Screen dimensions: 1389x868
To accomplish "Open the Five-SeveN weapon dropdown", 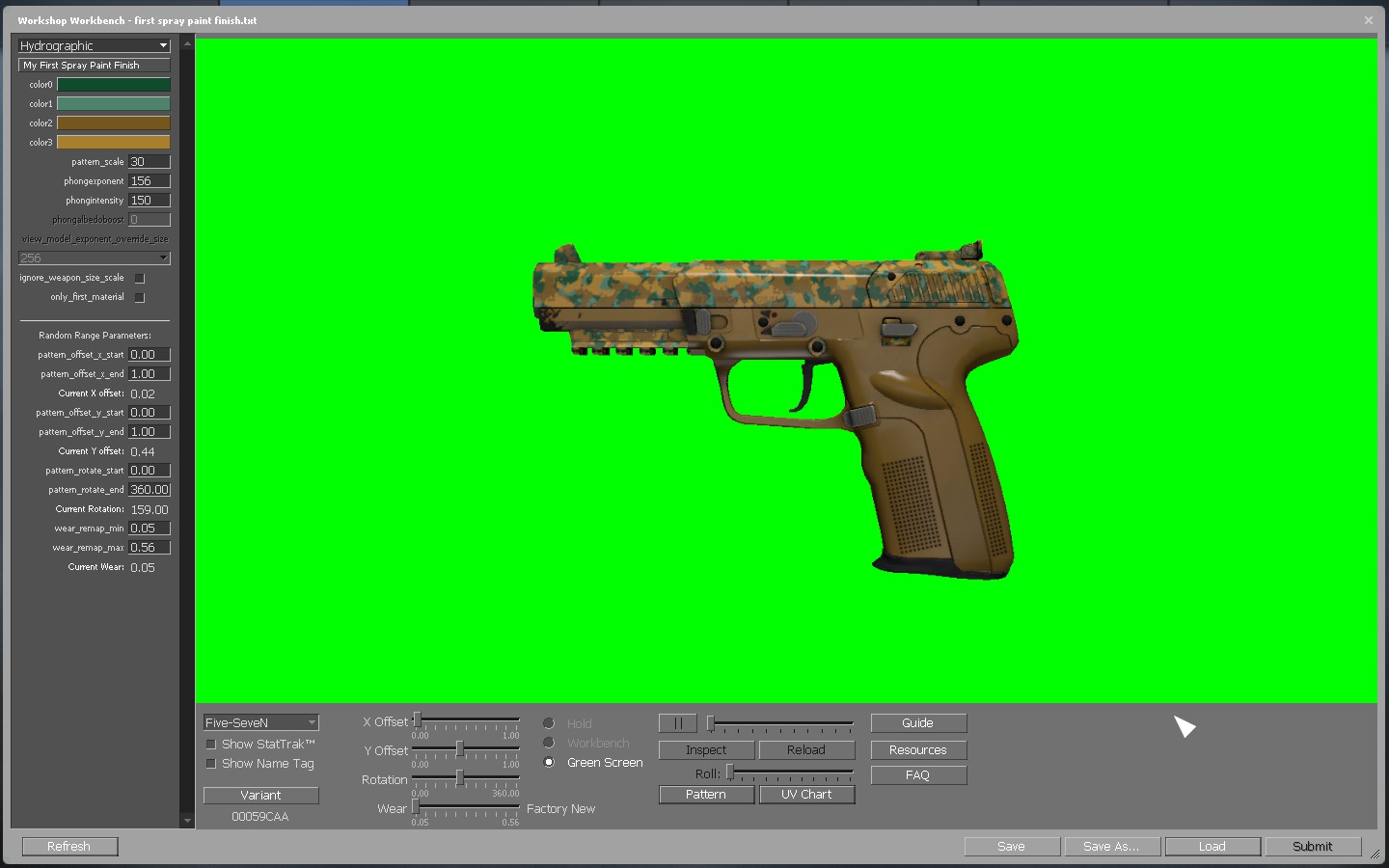I will tap(260, 722).
